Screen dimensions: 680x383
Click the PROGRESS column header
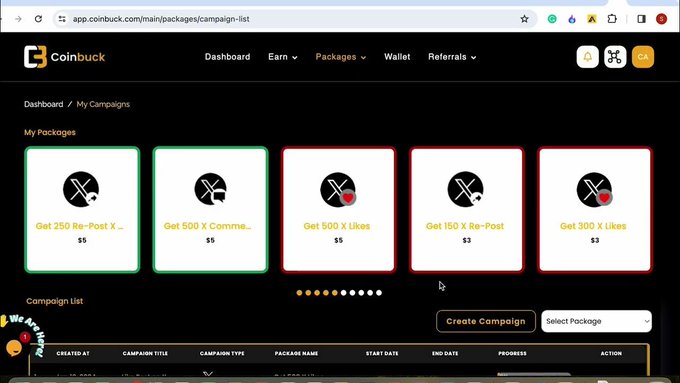click(512, 354)
